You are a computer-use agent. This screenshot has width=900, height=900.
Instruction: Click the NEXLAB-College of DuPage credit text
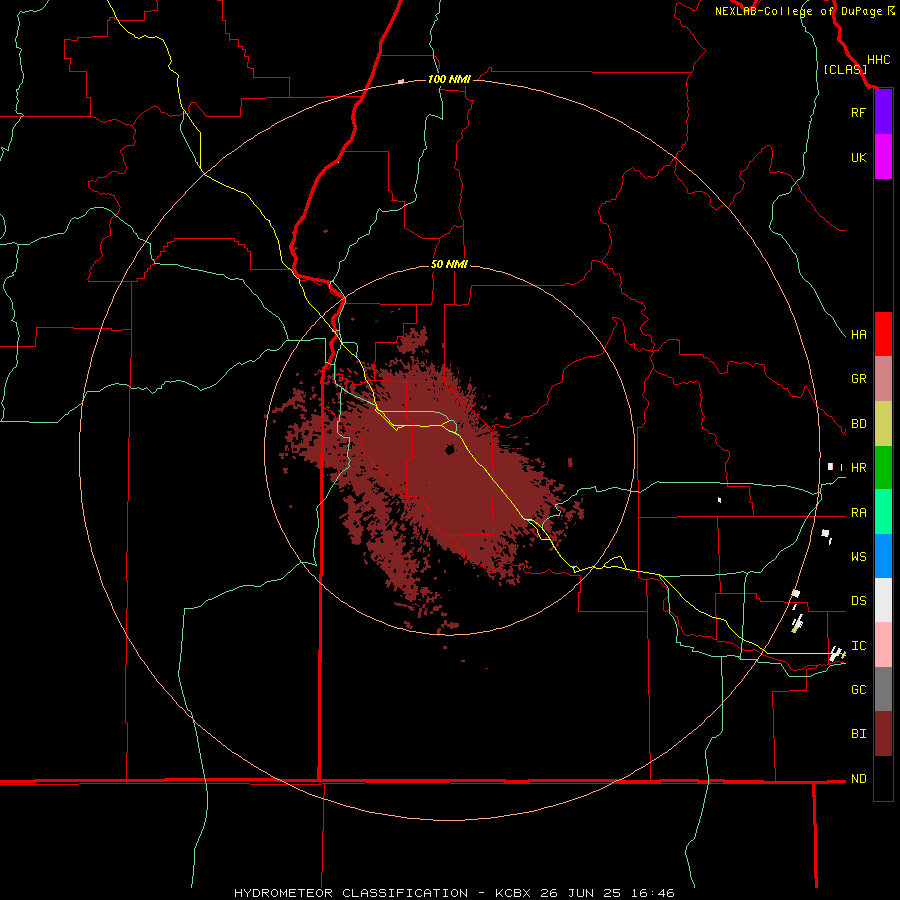(798, 11)
